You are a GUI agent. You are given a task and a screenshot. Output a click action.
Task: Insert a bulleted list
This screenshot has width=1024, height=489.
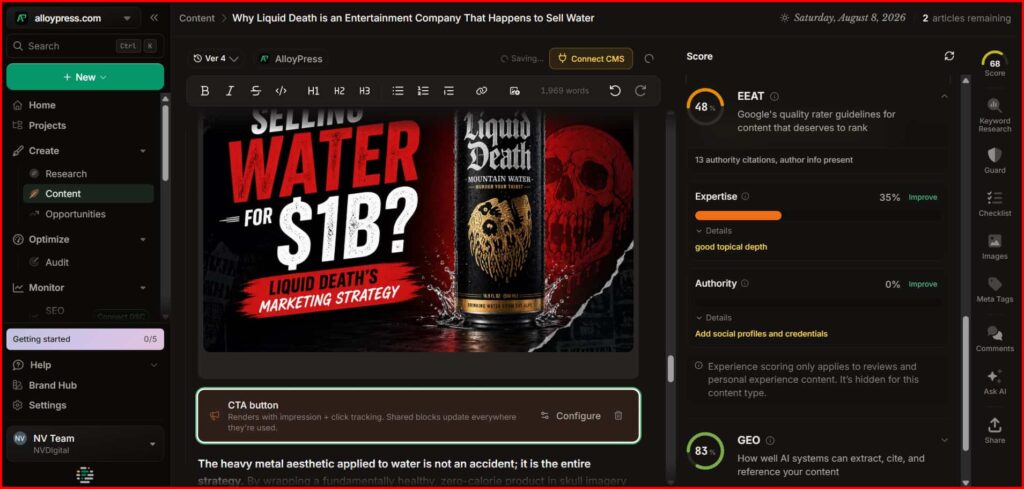pos(398,91)
